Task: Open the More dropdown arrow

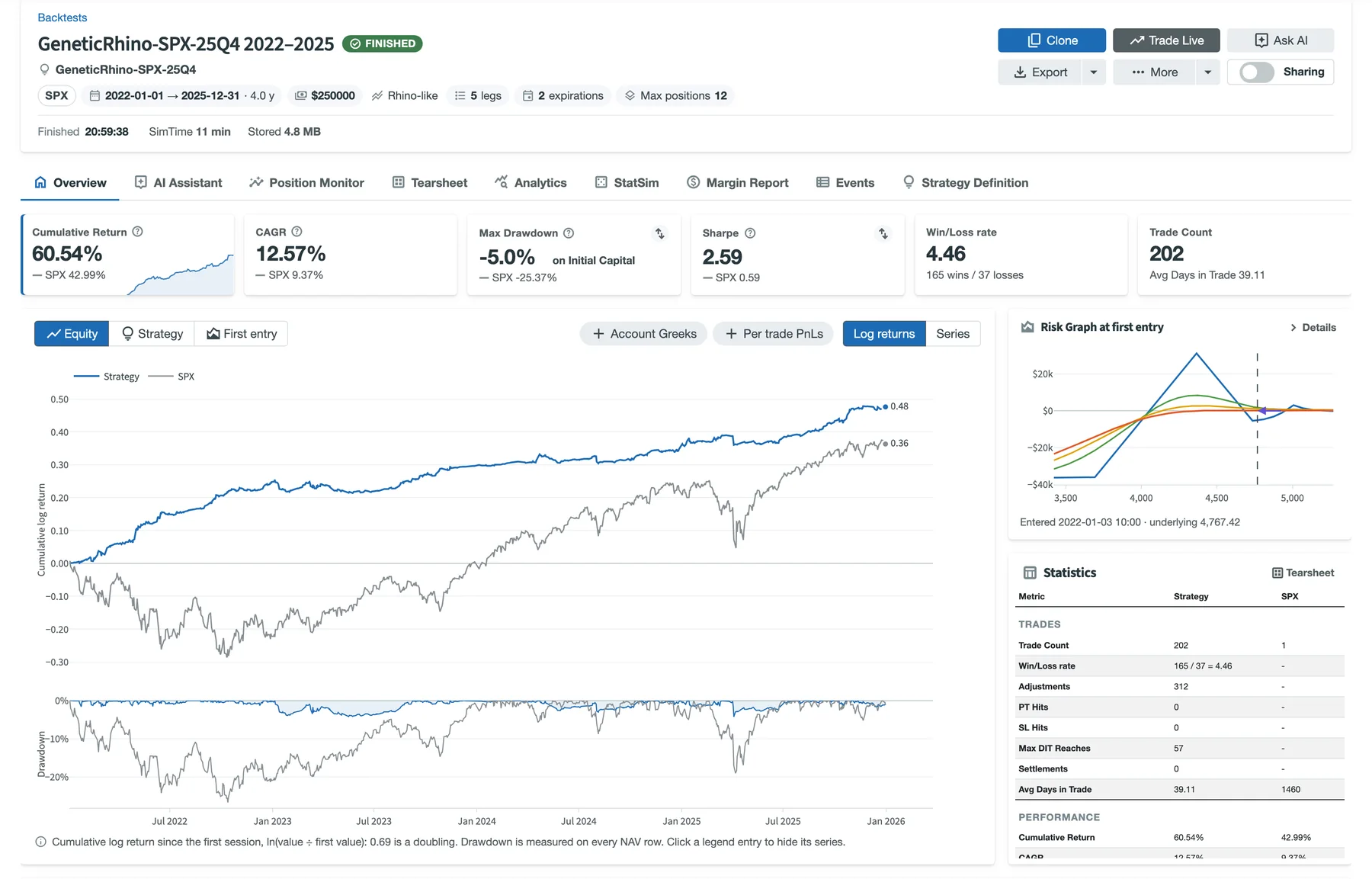Action: coord(1208,72)
